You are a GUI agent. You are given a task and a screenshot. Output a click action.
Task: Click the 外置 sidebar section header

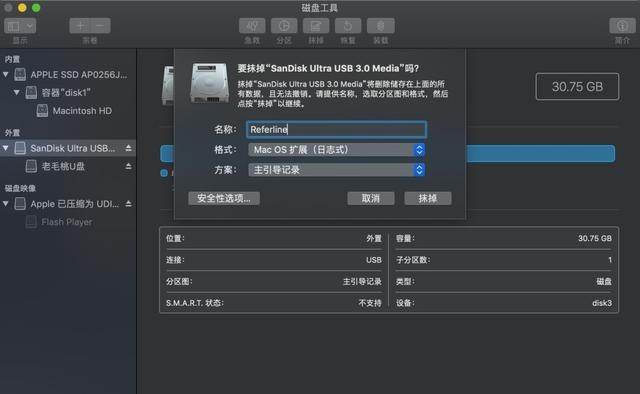point(12,133)
